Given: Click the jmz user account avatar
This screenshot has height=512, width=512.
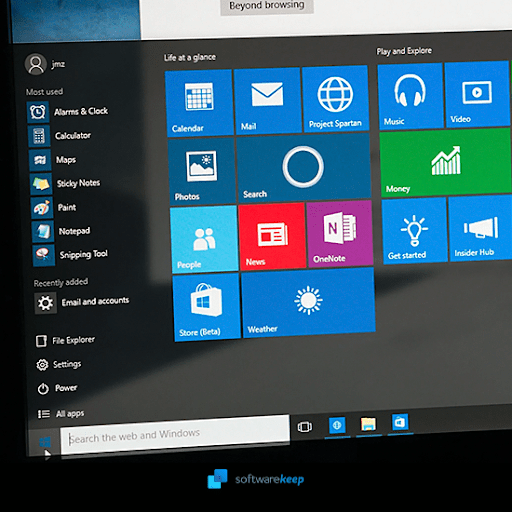Looking at the screenshot, I should pyautogui.click(x=36, y=64).
